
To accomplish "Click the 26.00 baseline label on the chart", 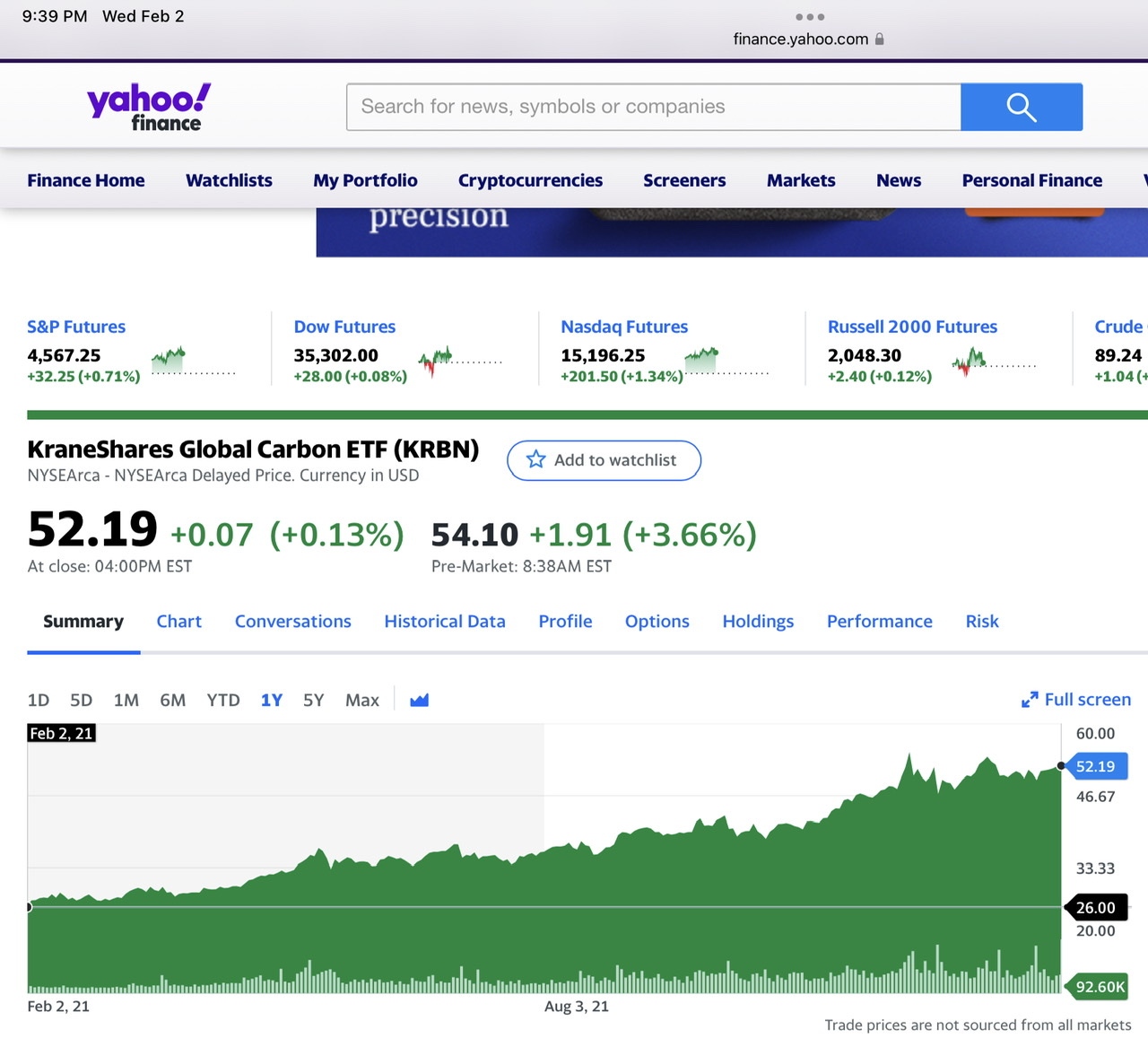I will pos(1095,908).
